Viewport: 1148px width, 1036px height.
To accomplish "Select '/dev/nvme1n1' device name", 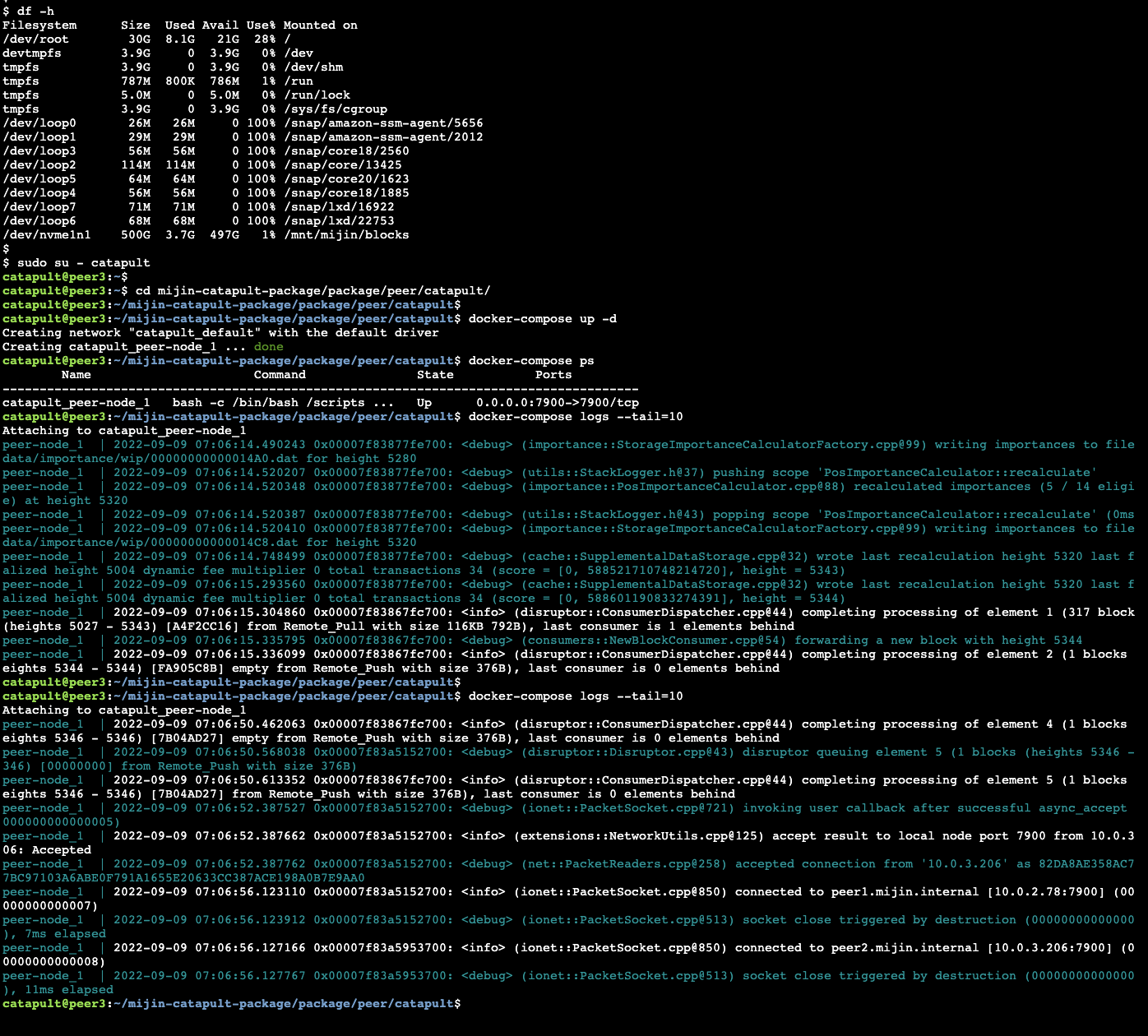I will [47, 234].
